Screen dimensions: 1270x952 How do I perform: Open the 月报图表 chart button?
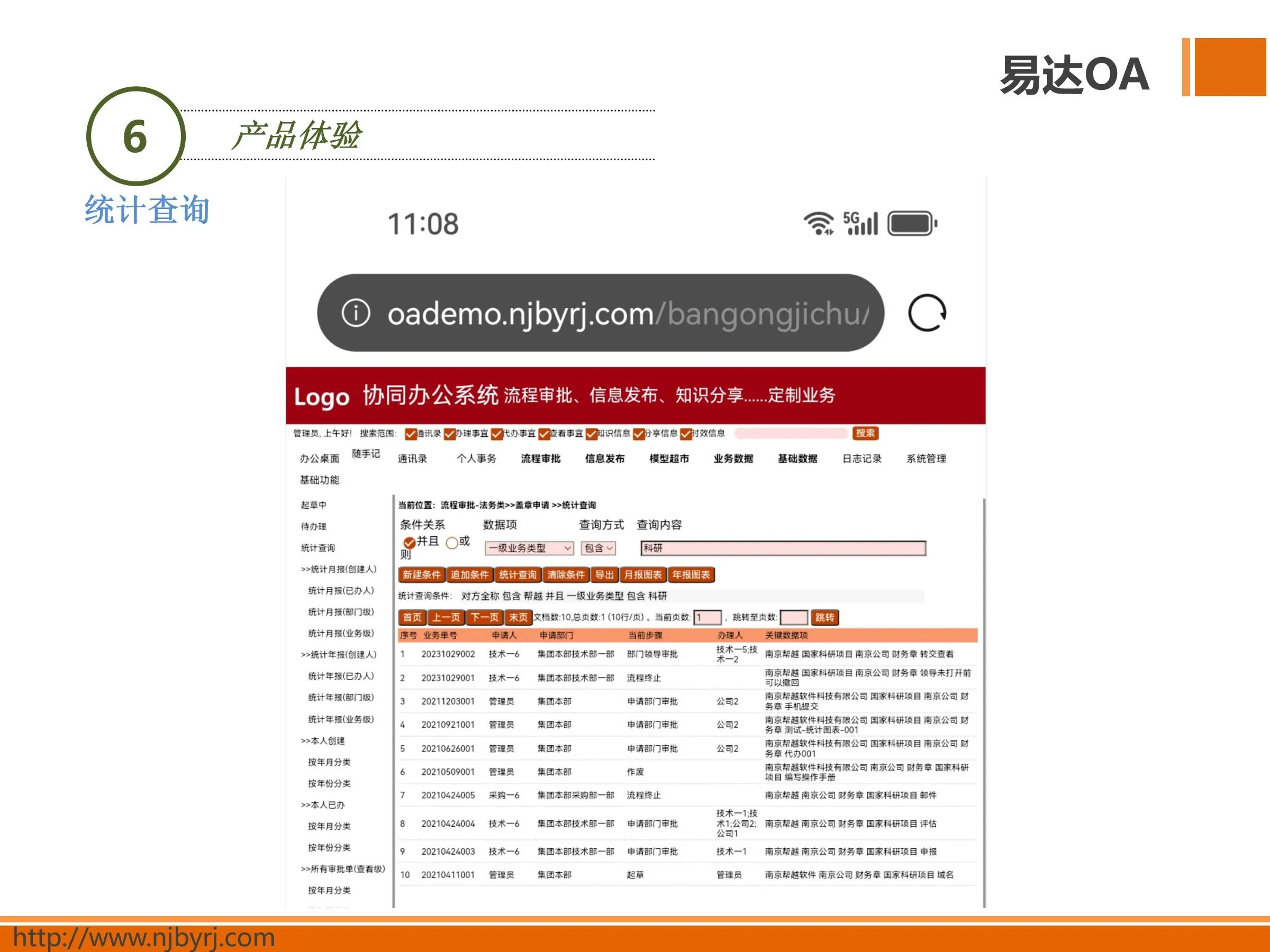642,574
